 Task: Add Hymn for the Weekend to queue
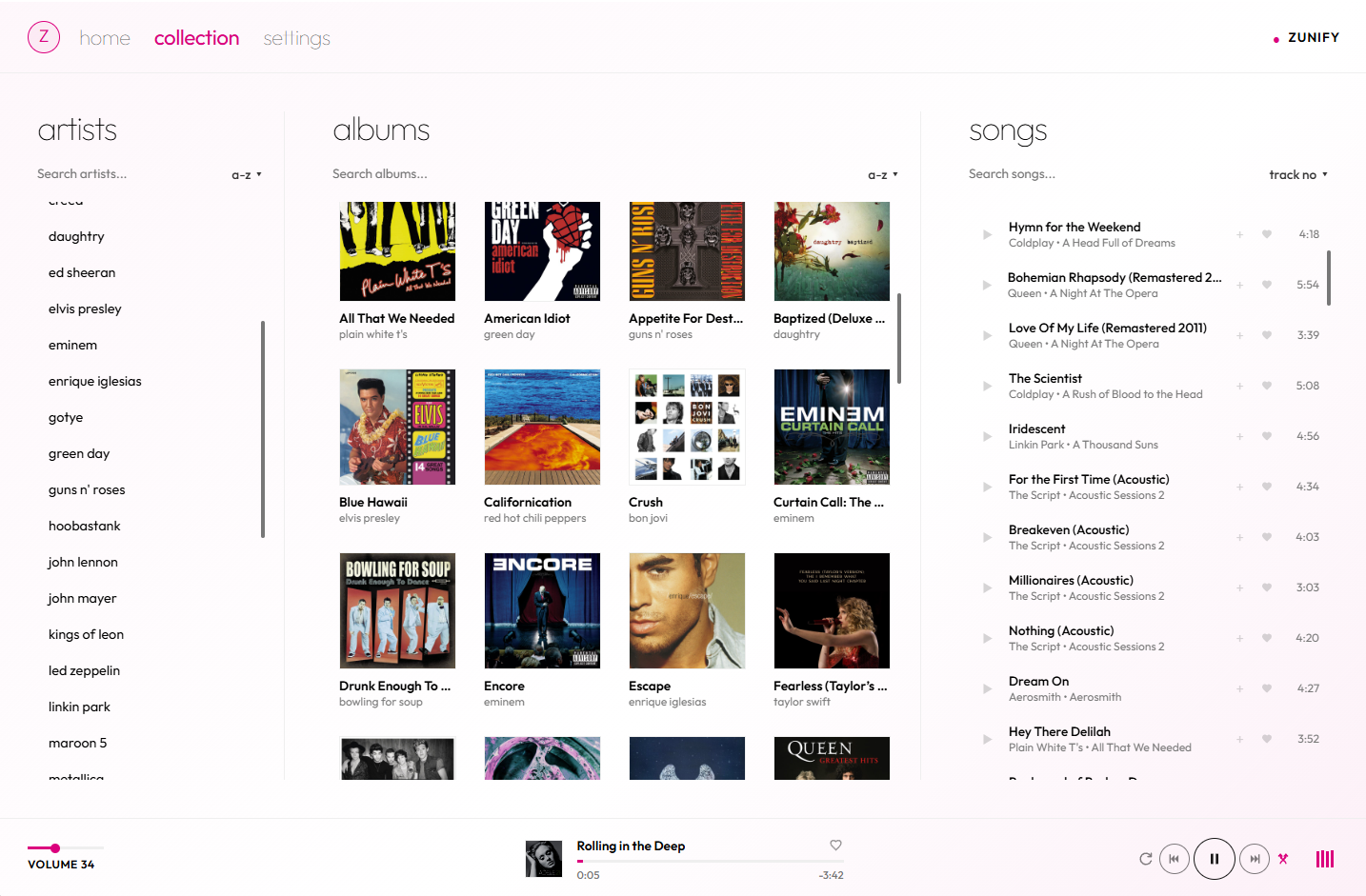tap(1239, 234)
